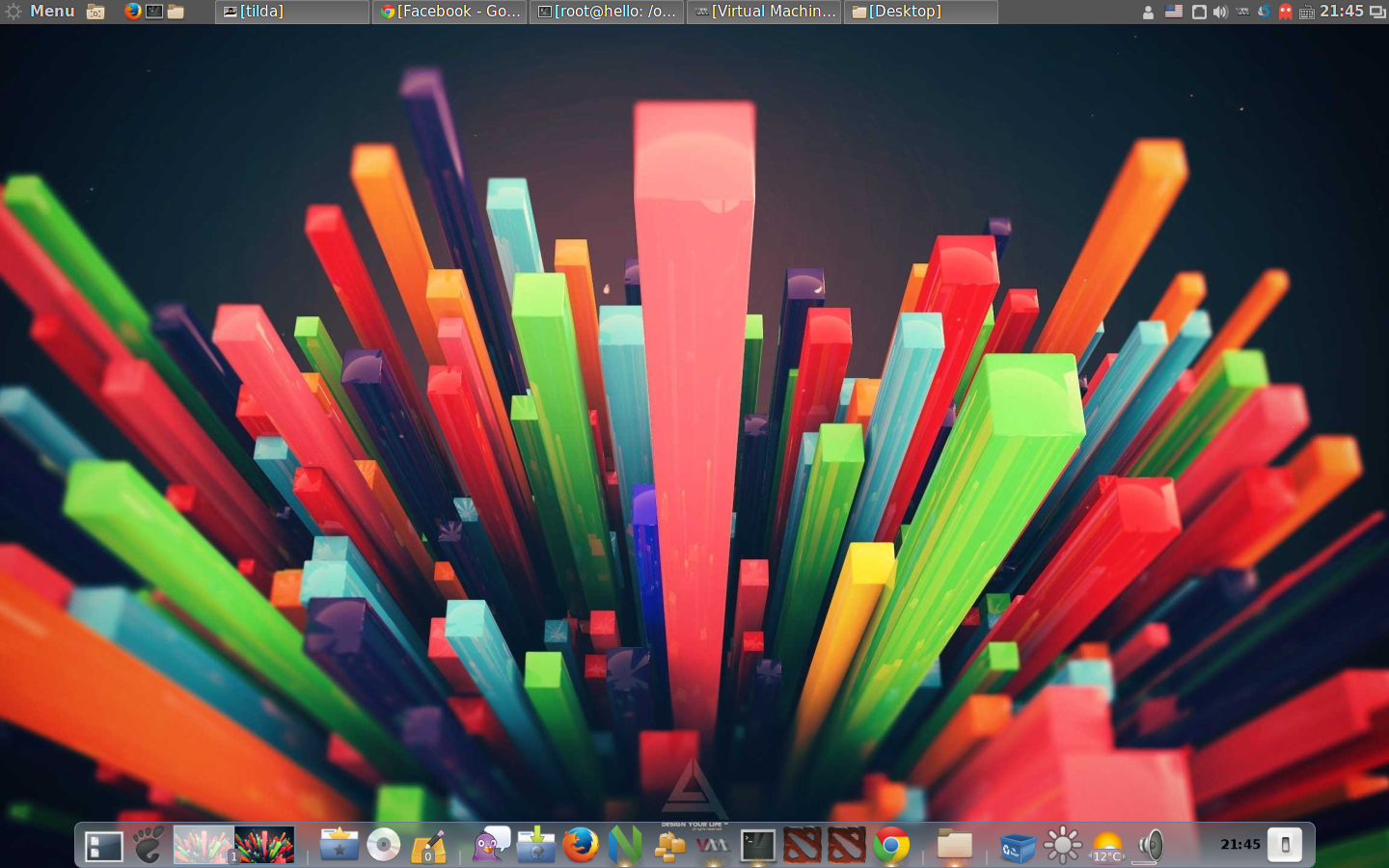Select the first workspace thumbnail in dock

[204, 845]
